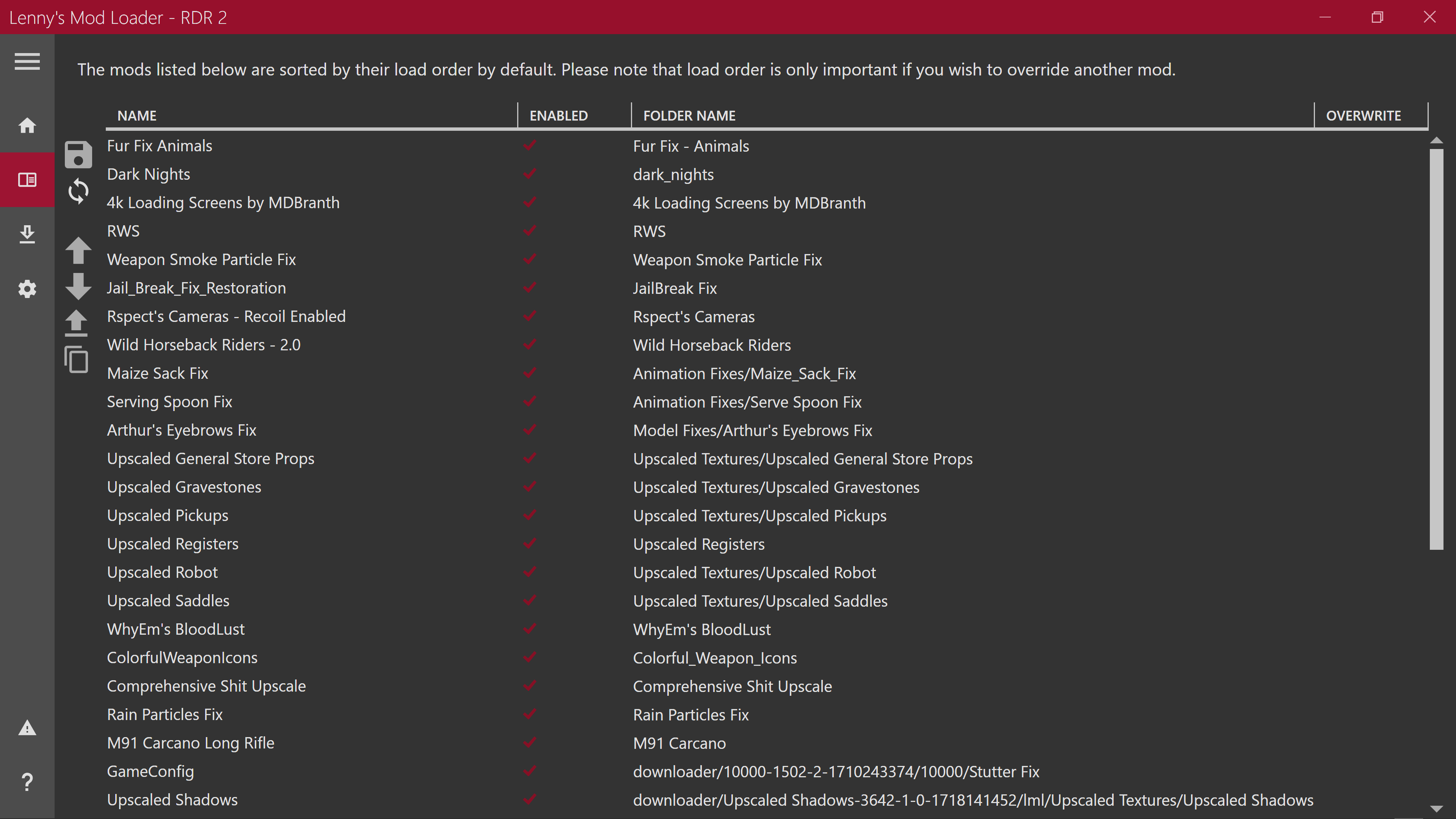Screen dimensions: 1456x819
Task: Select the Upscaled Gravestones mod row
Action: pos(184,487)
